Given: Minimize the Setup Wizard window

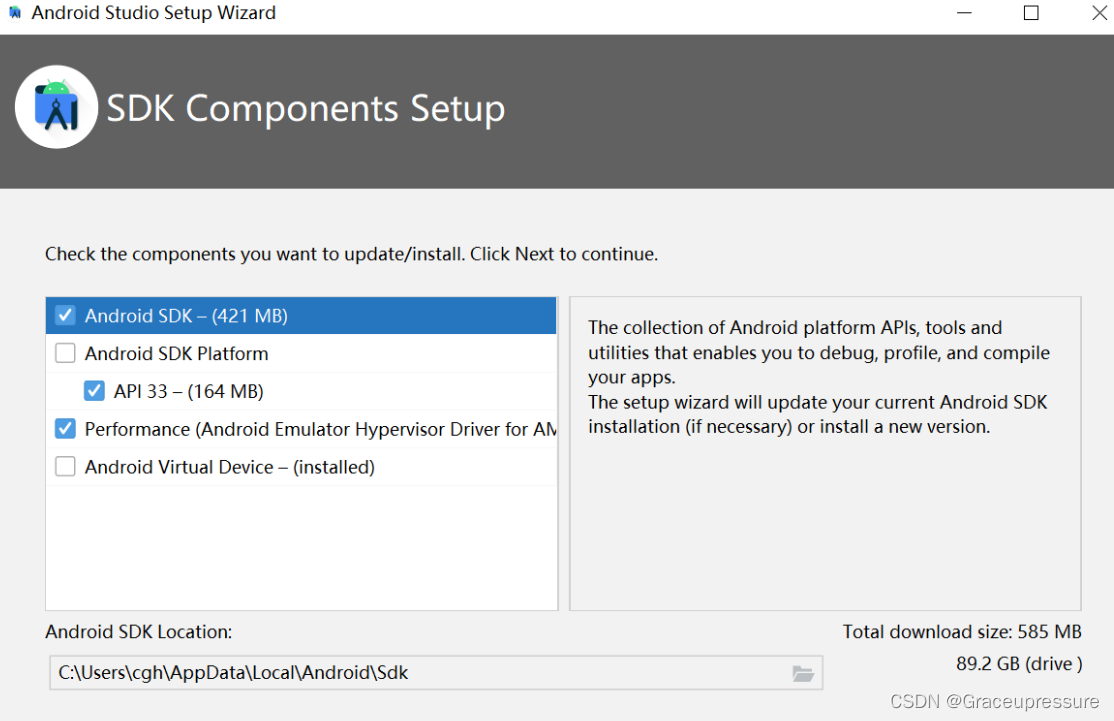Looking at the screenshot, I should [964, 13].
